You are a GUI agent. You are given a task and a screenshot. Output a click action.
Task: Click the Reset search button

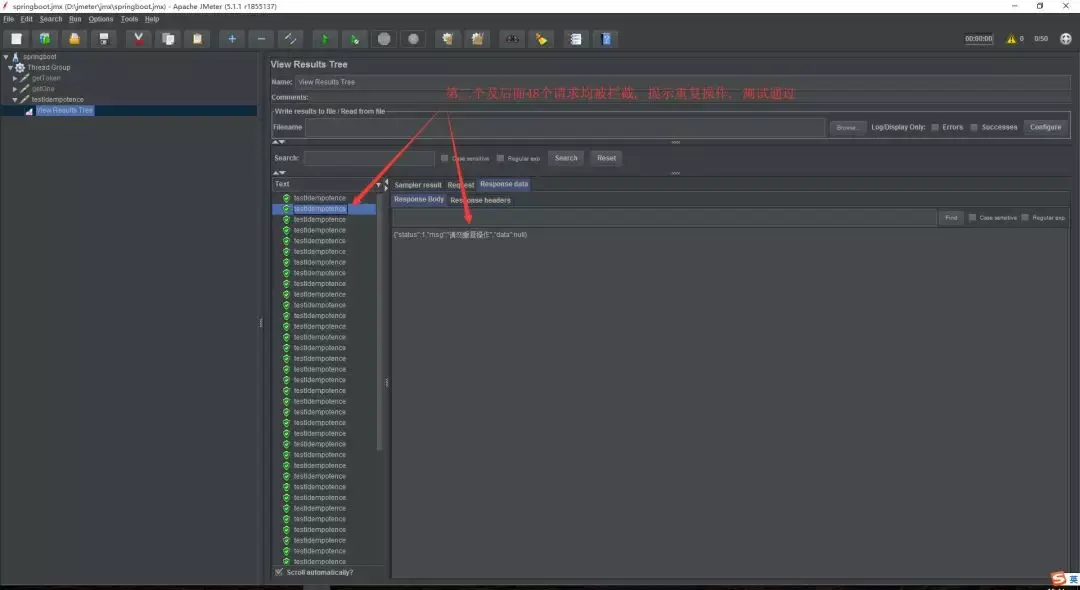click(x=606, y=158)
